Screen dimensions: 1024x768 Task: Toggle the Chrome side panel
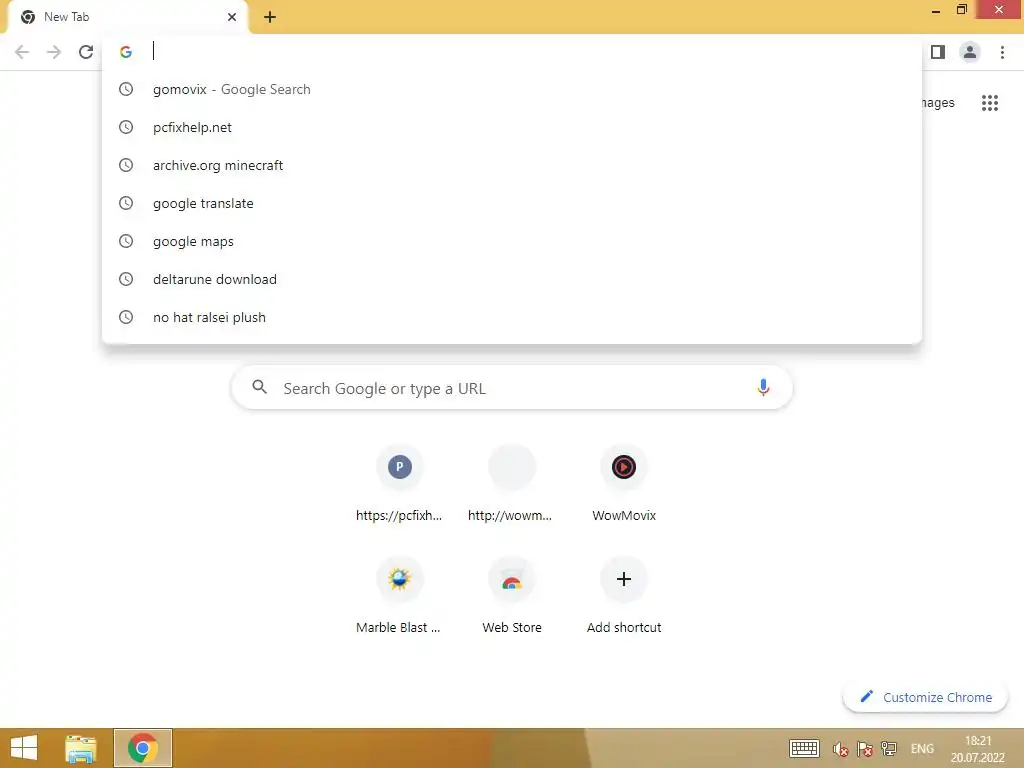point(938,52)
